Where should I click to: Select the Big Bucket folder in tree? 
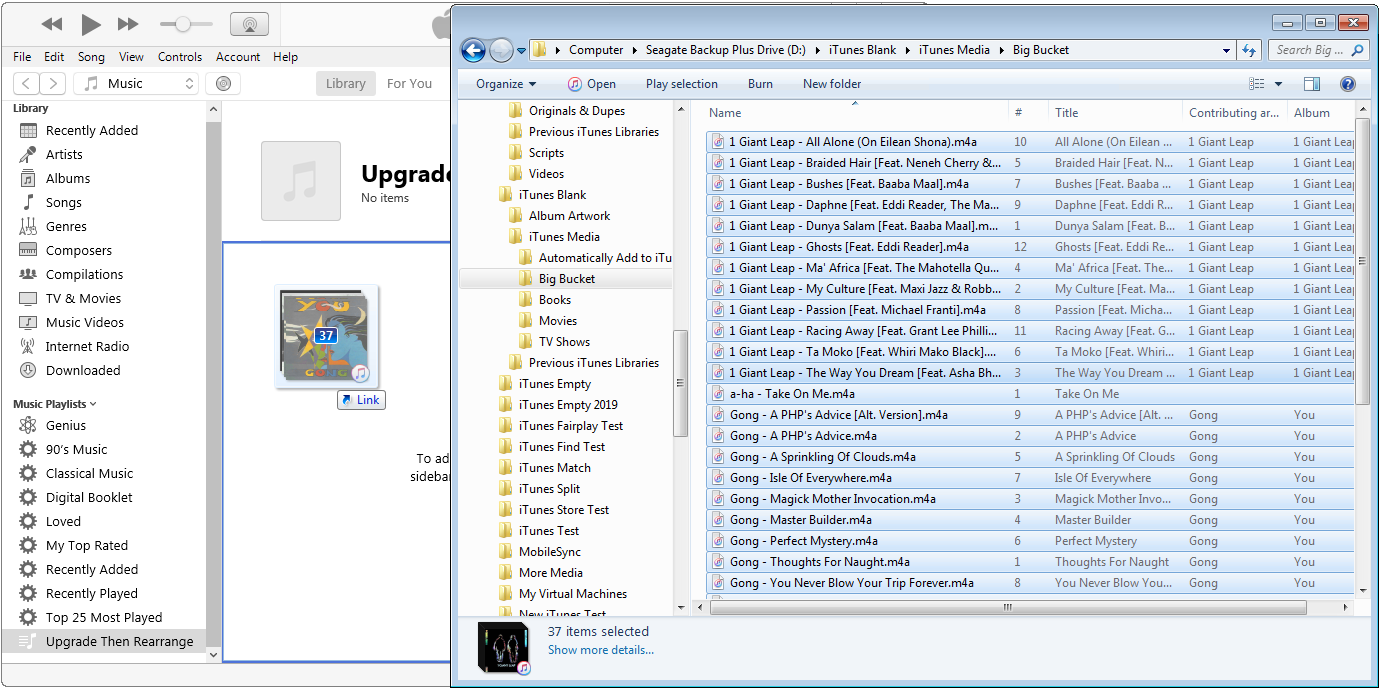[566, 279]
